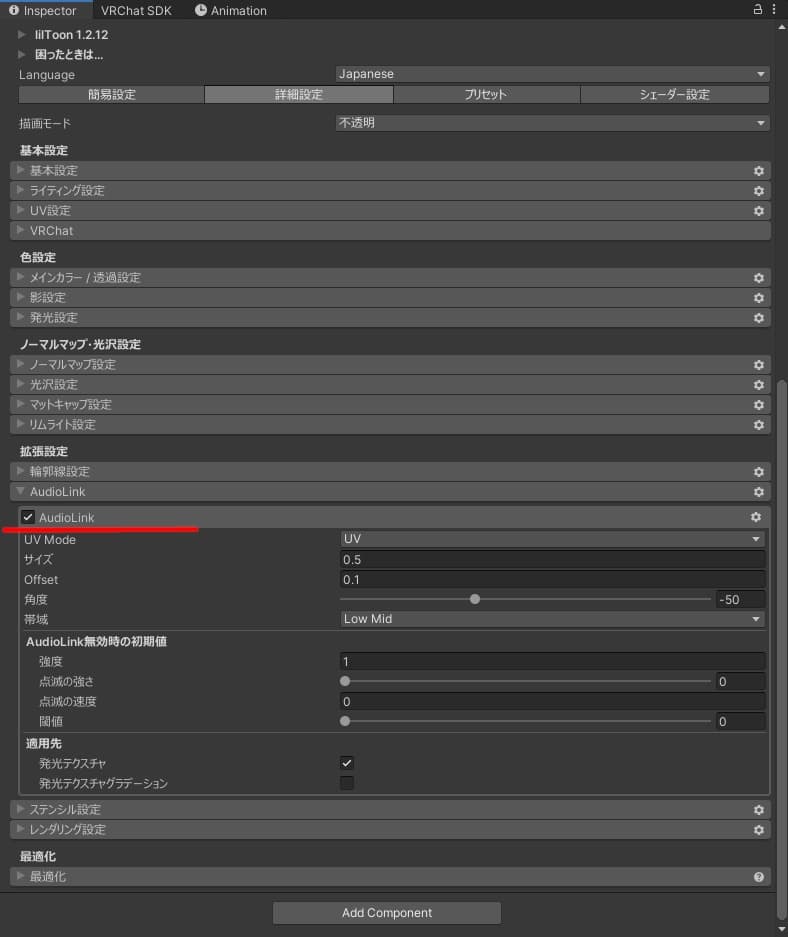The width and height of the screenshot is (788, 937).
Task: Click the 角度 numeric field showing -50
Action: [x=741, y=599]
